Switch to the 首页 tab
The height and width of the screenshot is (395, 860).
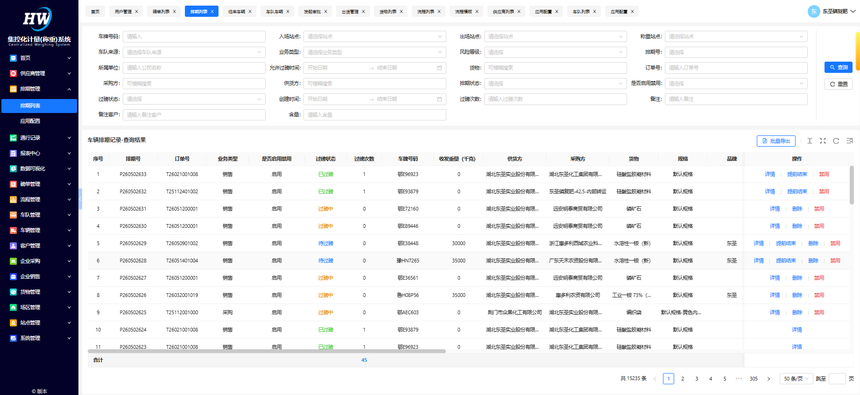point(95,11)
